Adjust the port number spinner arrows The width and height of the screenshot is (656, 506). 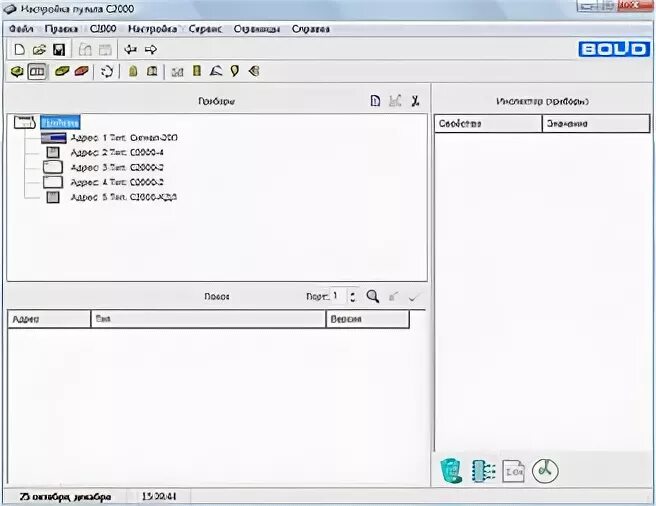click(353, 297)
